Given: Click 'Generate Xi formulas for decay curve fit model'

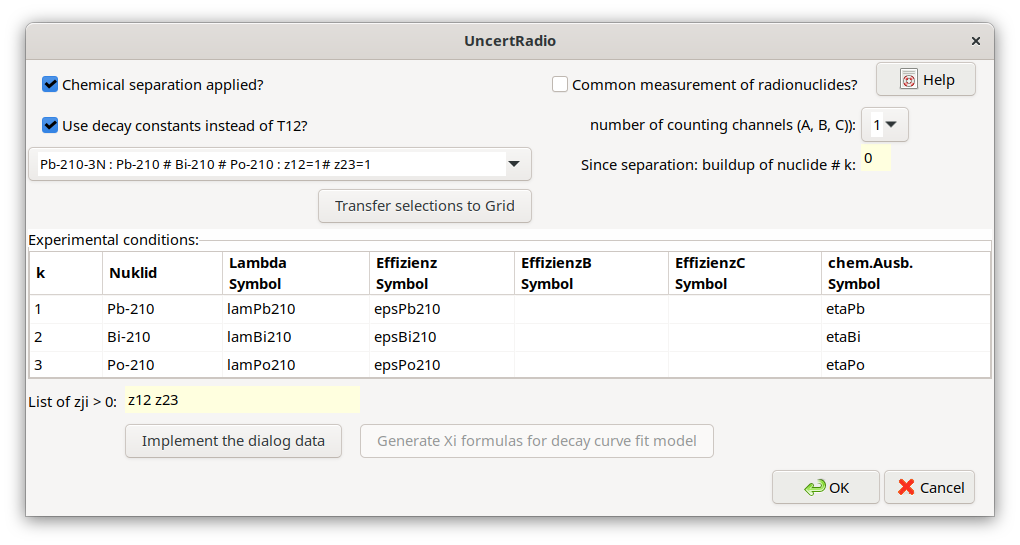Looking at the screenshot, I should coord(537,441).
